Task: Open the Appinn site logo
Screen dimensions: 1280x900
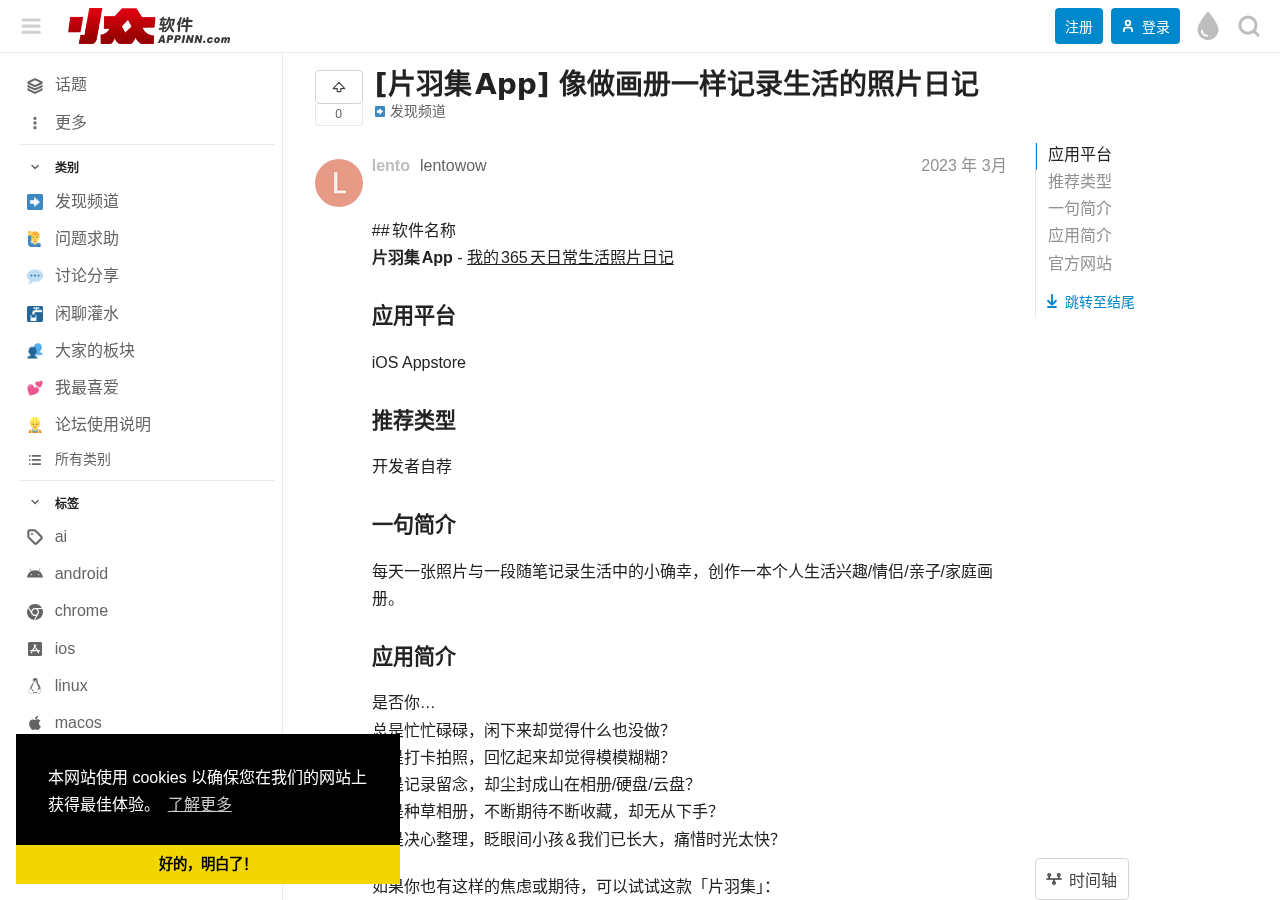Action: (x=149, y=26)
